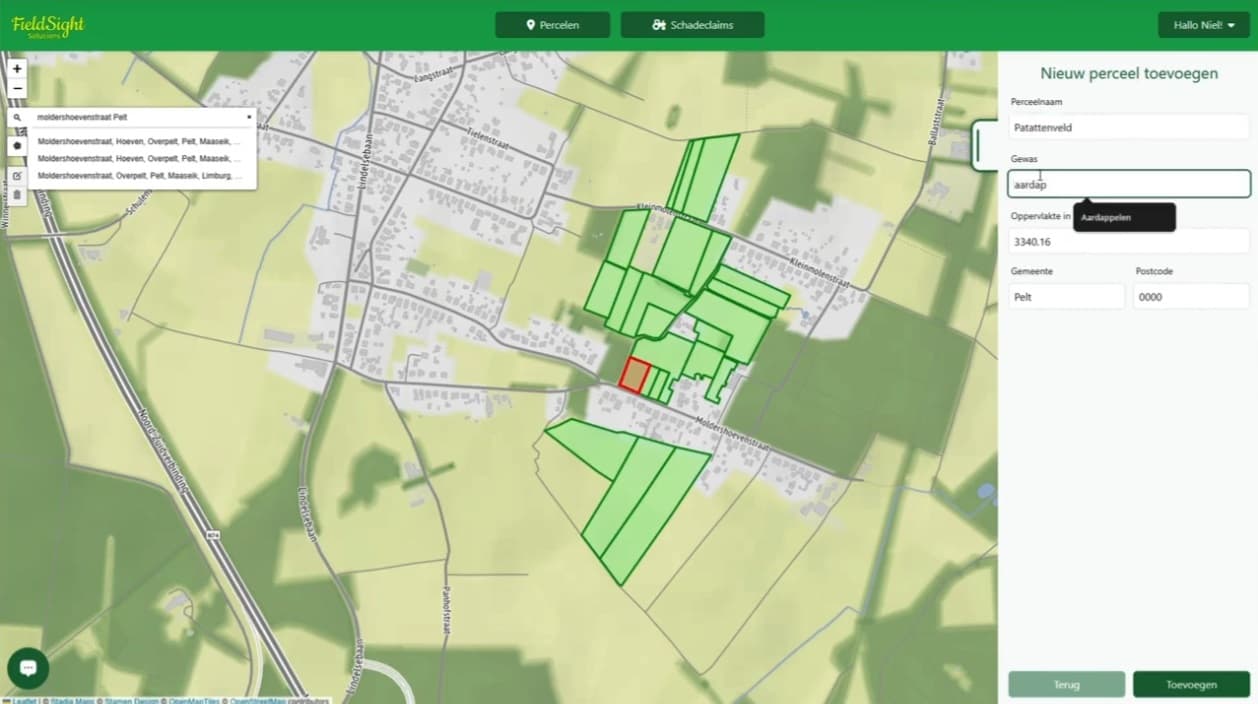
Task: Click the Perceelnaam input field
Action: [1128, 128]
